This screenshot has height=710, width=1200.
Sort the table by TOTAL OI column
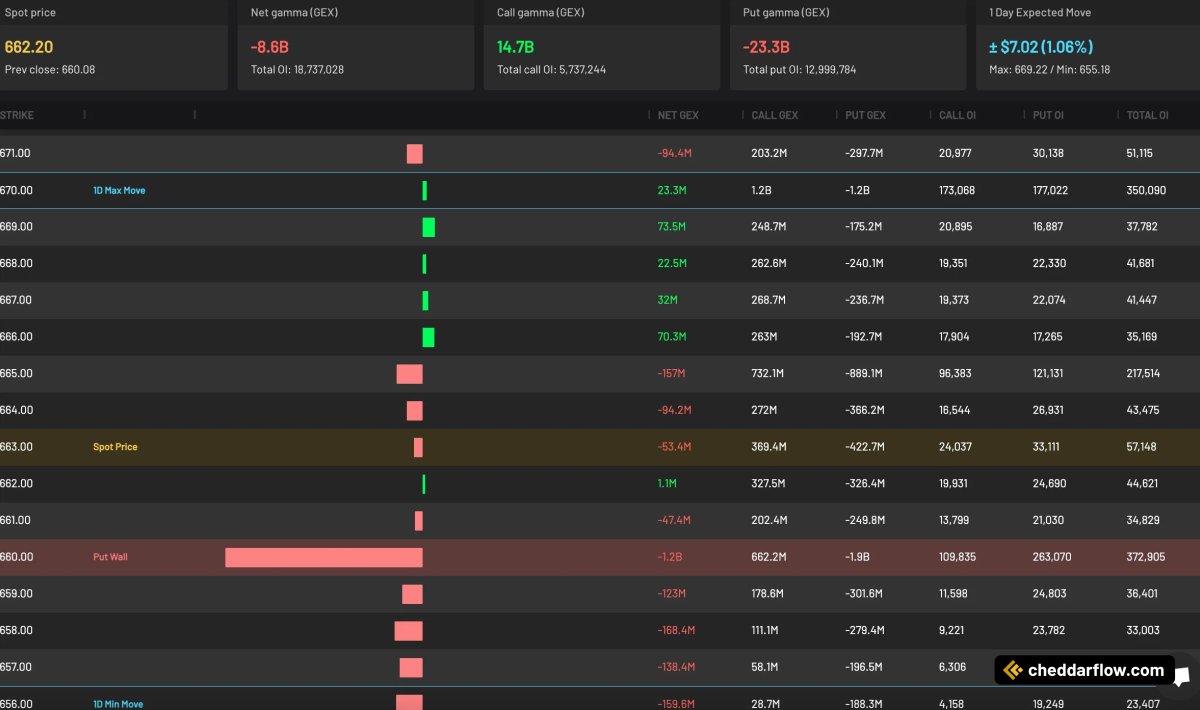click(1150, 115)
